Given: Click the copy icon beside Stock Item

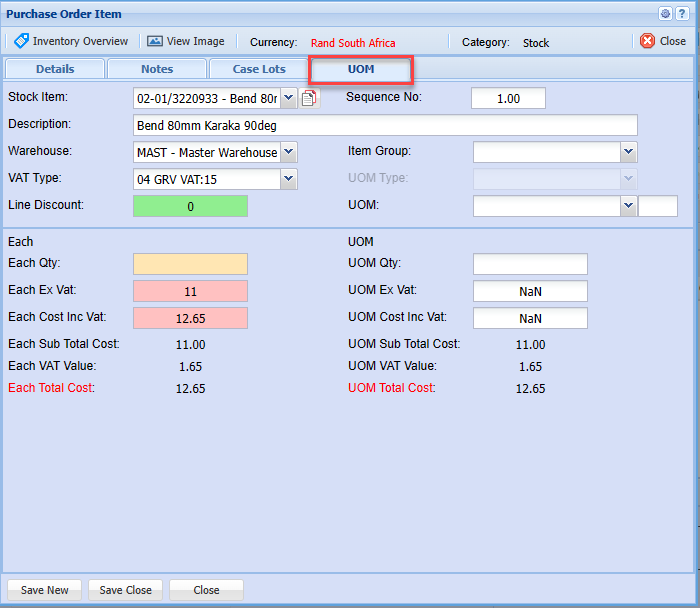Looking at the screenshot, I should point(309,98).
